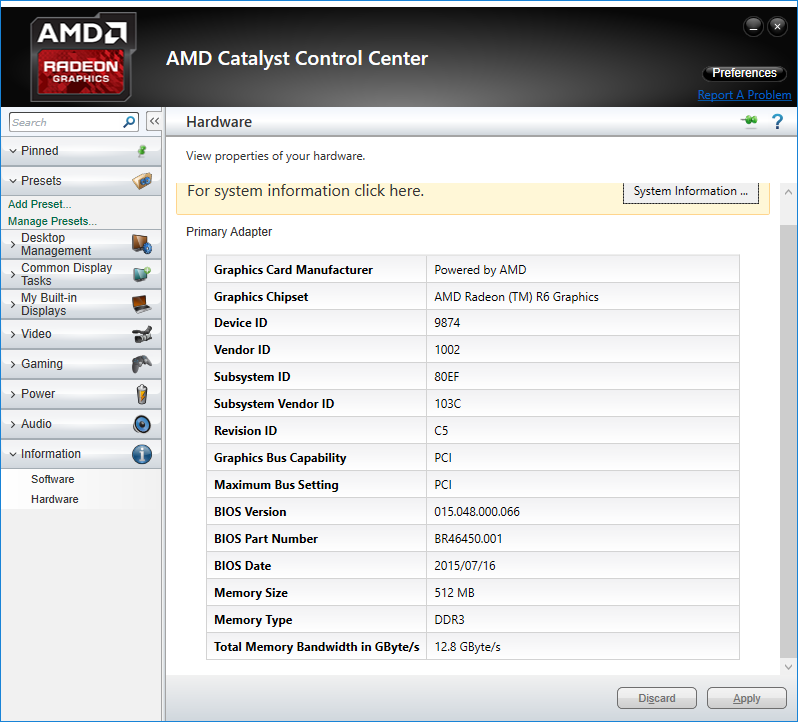Collapse the Presets section
798x722 pixels.
(13, 181)
